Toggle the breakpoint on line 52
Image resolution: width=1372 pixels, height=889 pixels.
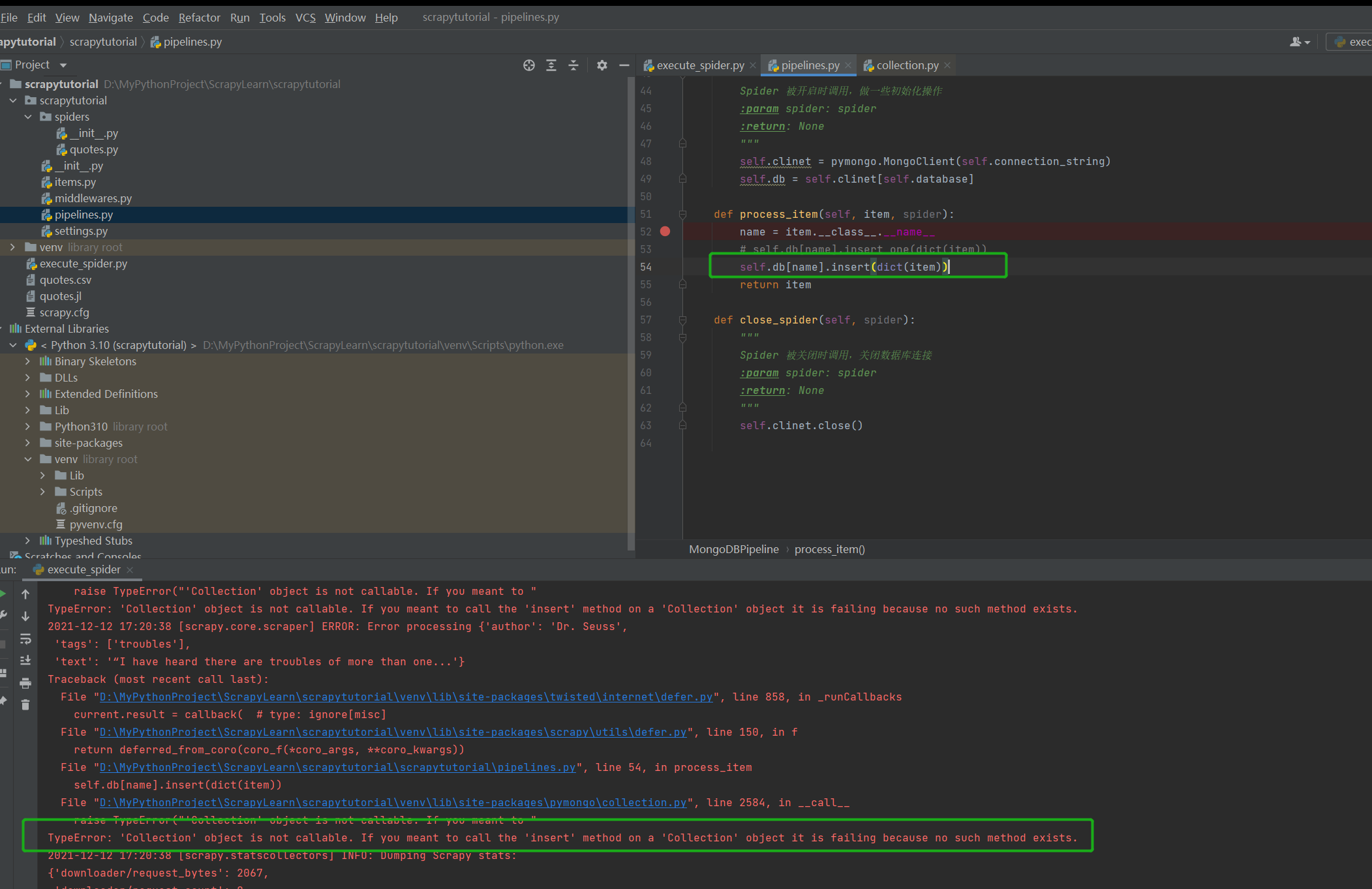coord(665,232)
